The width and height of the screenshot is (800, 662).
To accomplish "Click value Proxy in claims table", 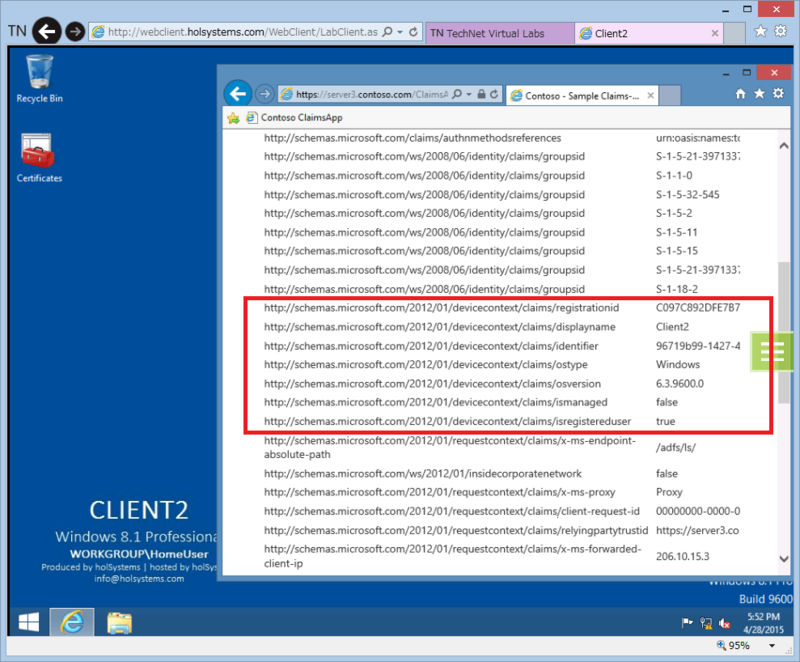I will (669, 492).
